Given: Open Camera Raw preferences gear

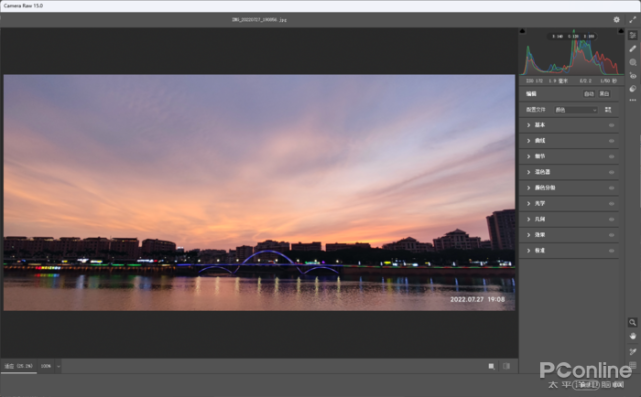Looking at the screenshot, I should 616,20.
